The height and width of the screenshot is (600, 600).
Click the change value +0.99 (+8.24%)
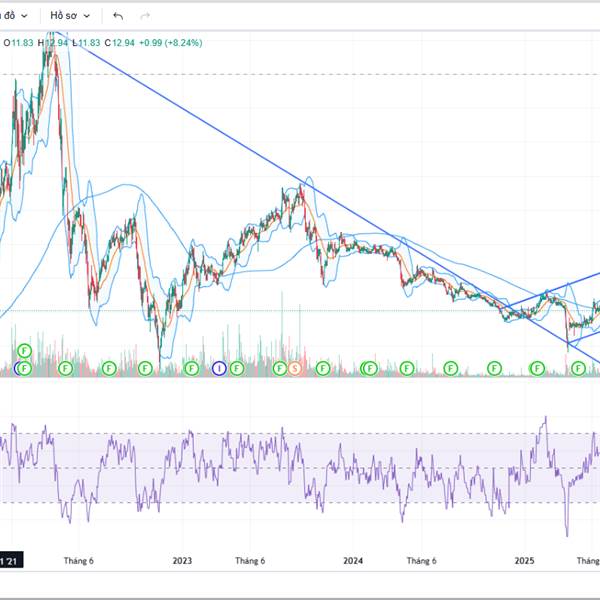click(170, 43)
